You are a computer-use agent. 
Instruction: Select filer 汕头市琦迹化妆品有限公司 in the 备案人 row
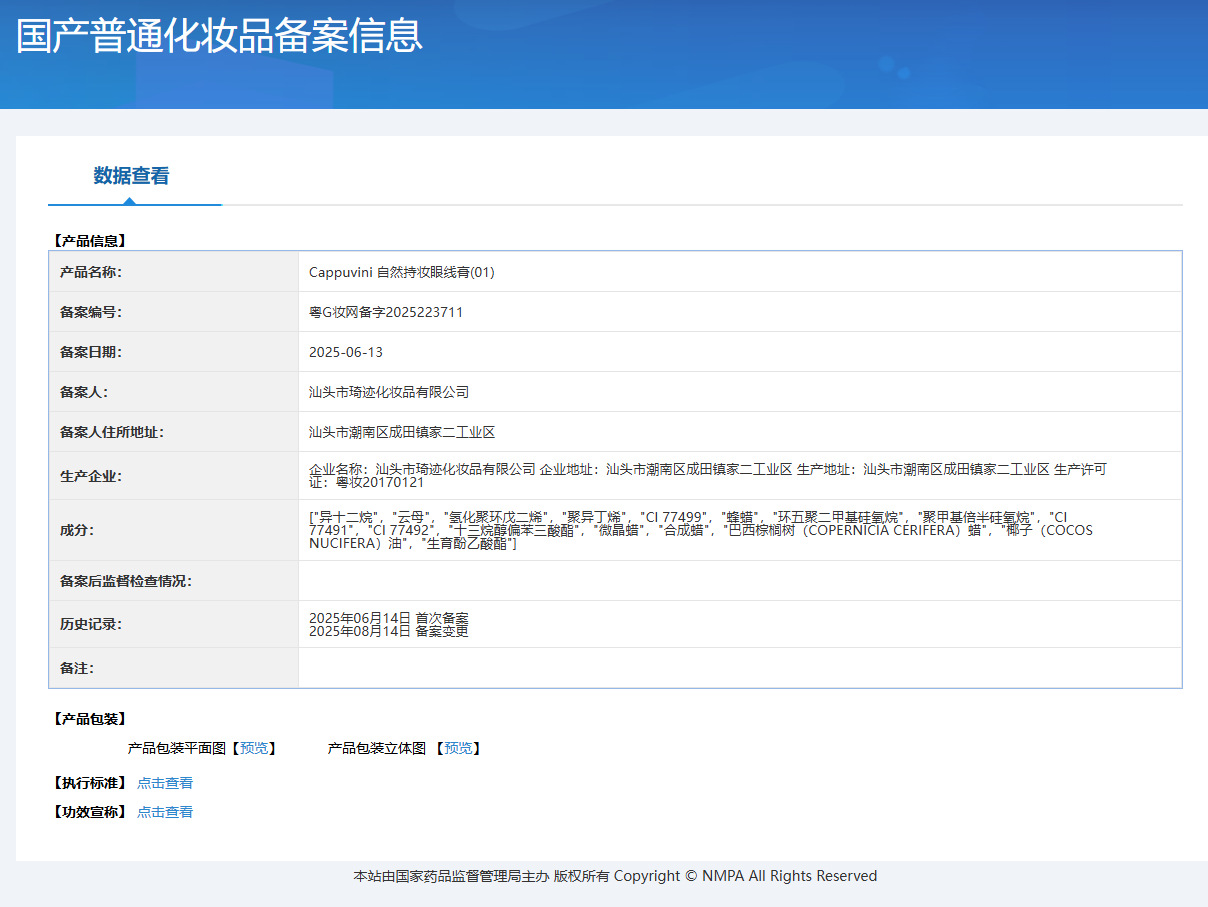(x=389, y=392)
